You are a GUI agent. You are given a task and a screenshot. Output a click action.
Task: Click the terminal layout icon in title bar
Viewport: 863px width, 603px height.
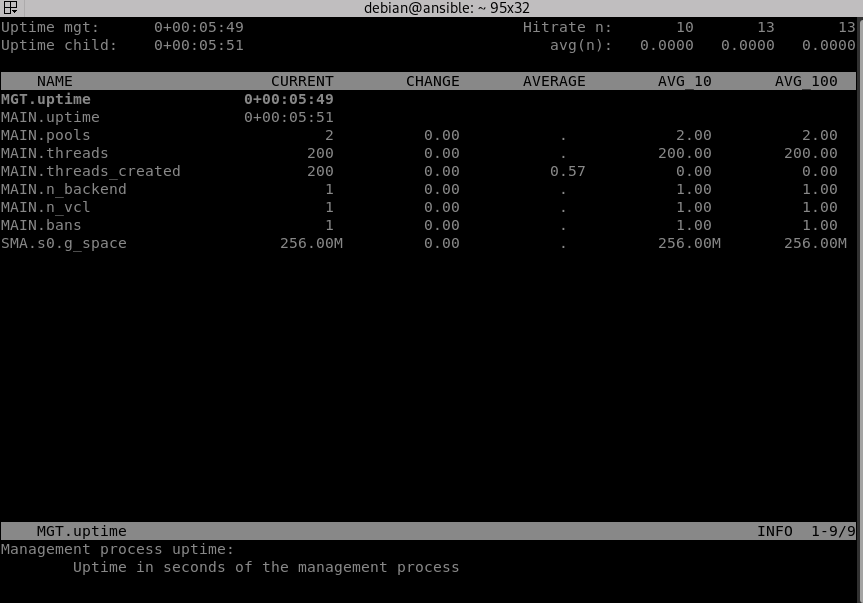(x=10, y=8)
